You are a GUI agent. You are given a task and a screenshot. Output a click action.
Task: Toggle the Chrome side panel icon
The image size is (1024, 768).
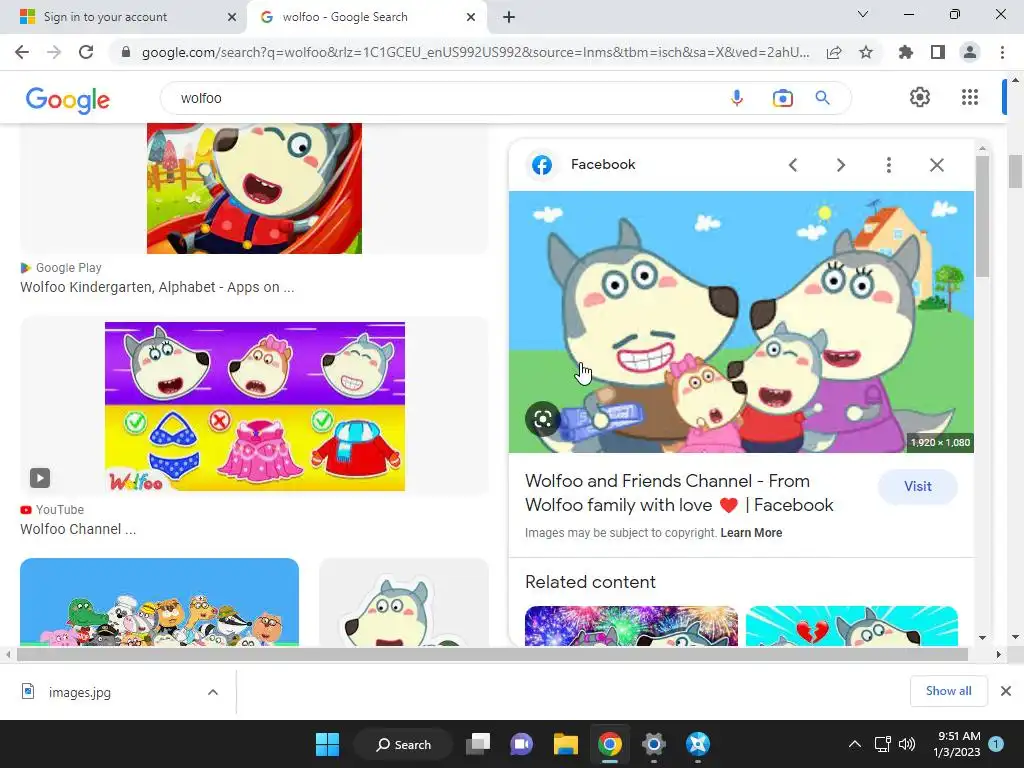[938, 52]
